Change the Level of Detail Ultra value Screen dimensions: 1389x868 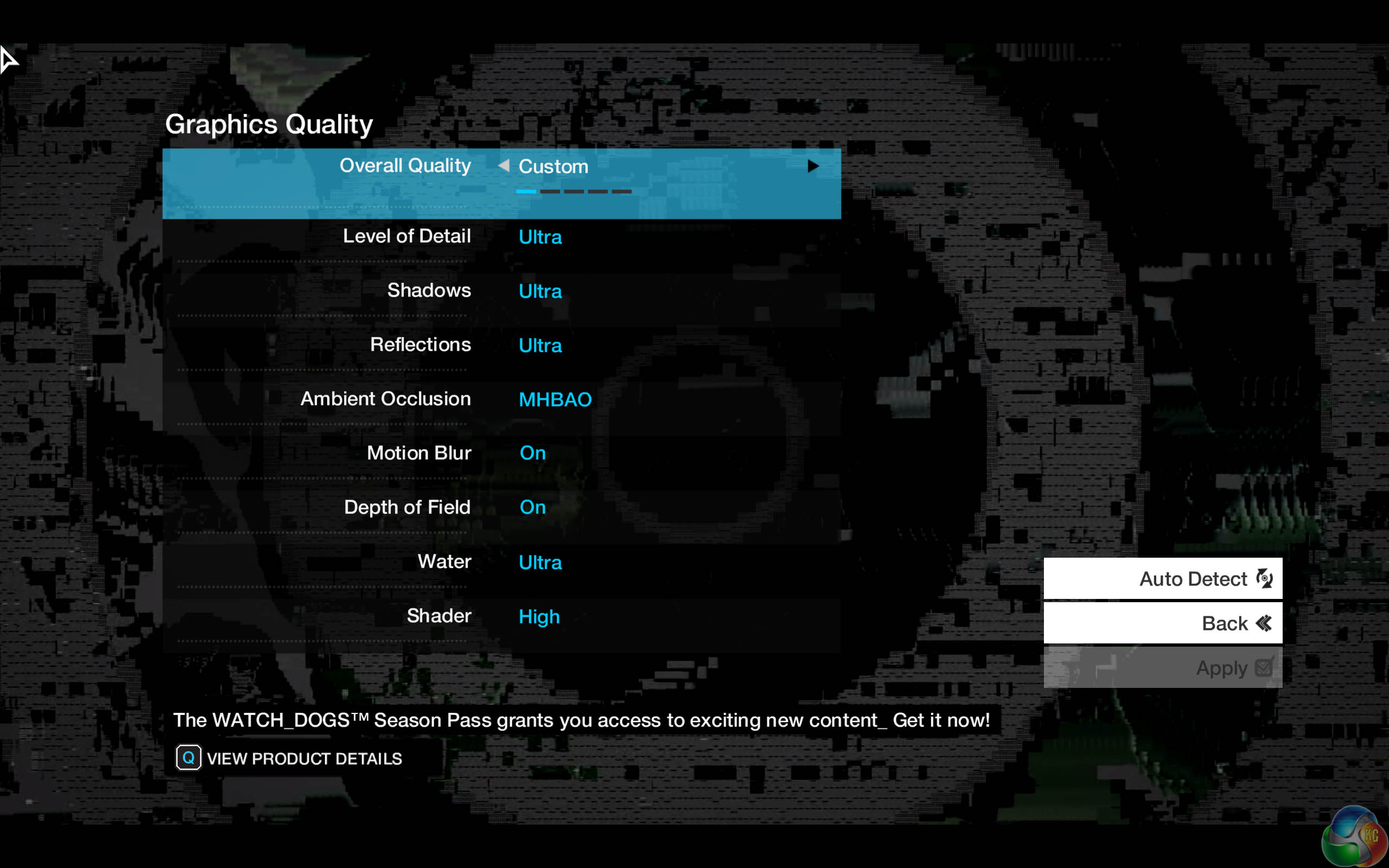[x=540, y=237]
